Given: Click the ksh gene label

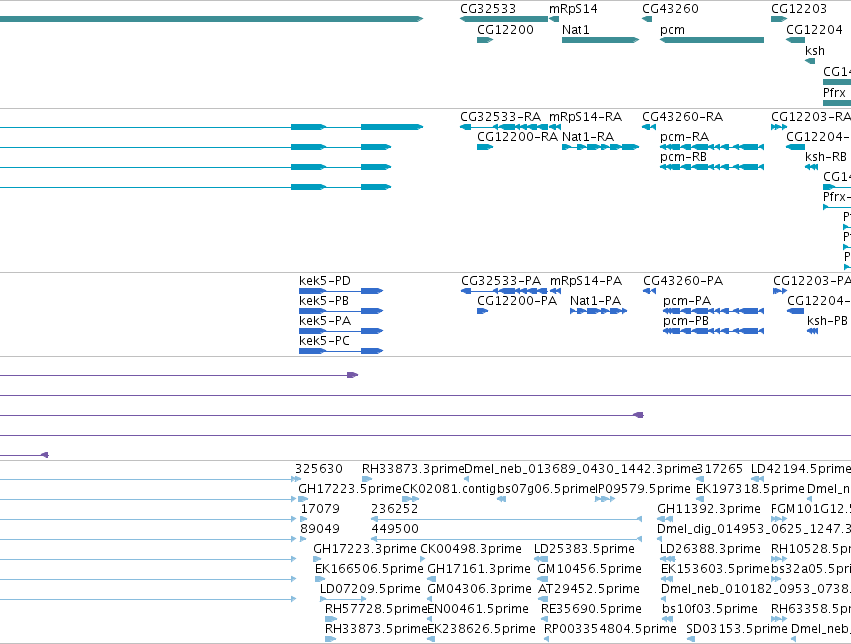Looking at the screenshot, I should [x=815, y=50].
